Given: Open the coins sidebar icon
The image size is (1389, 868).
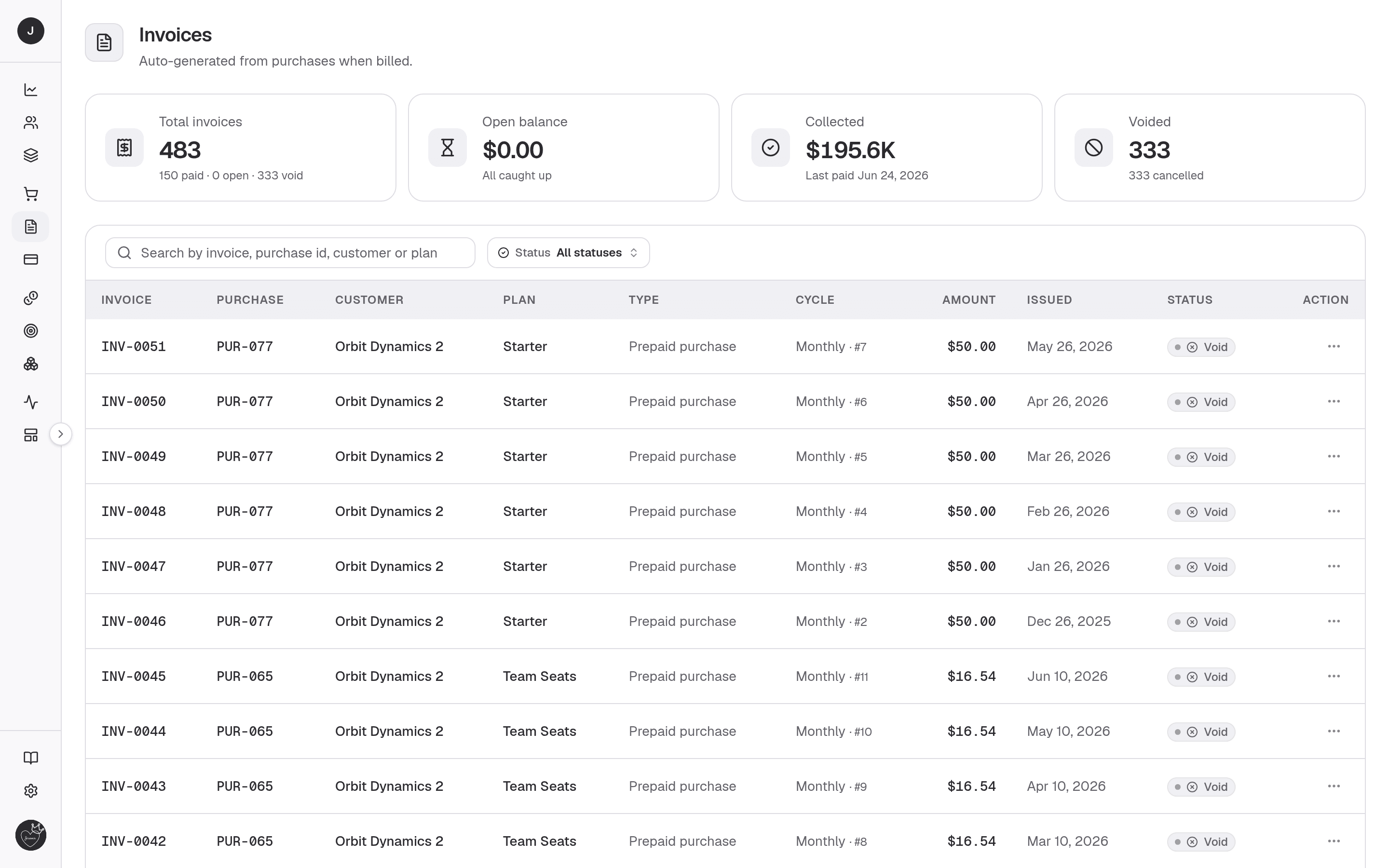Looking at the screenshot, I should (30, 298).
